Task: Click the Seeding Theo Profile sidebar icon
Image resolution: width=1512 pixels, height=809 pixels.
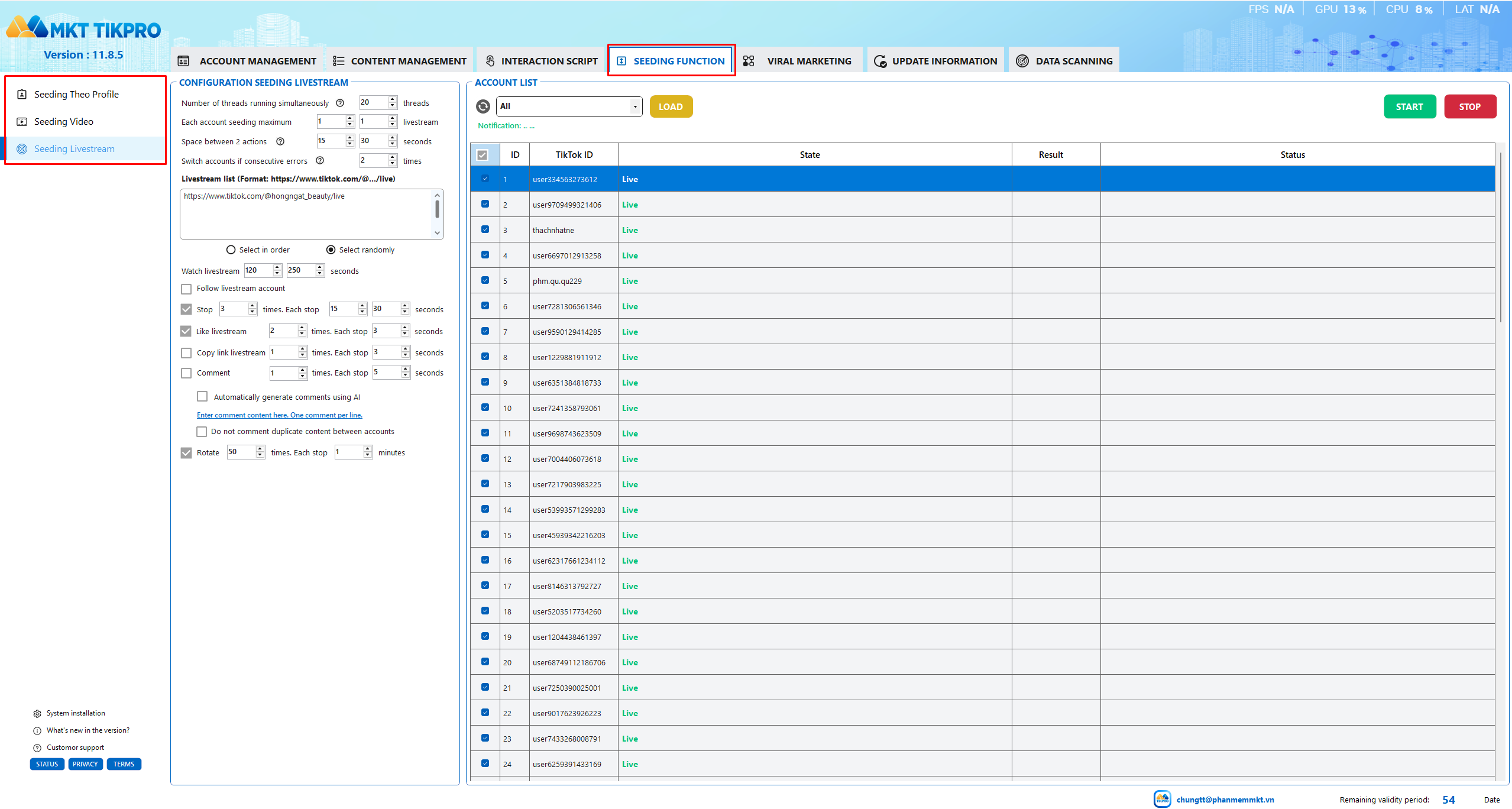Action: (22, 94)
